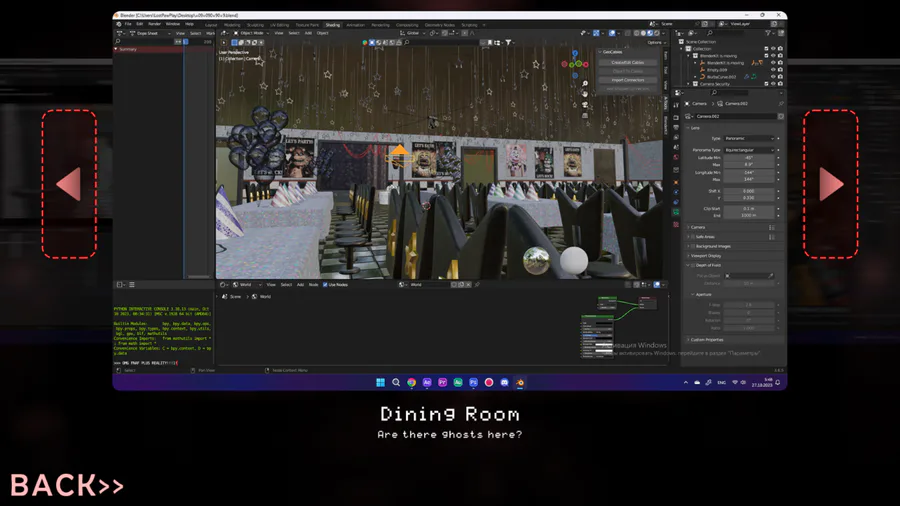The image size is (900, 506).
Task: Toggle viewport overlays icon
Action: coord(612,33)
